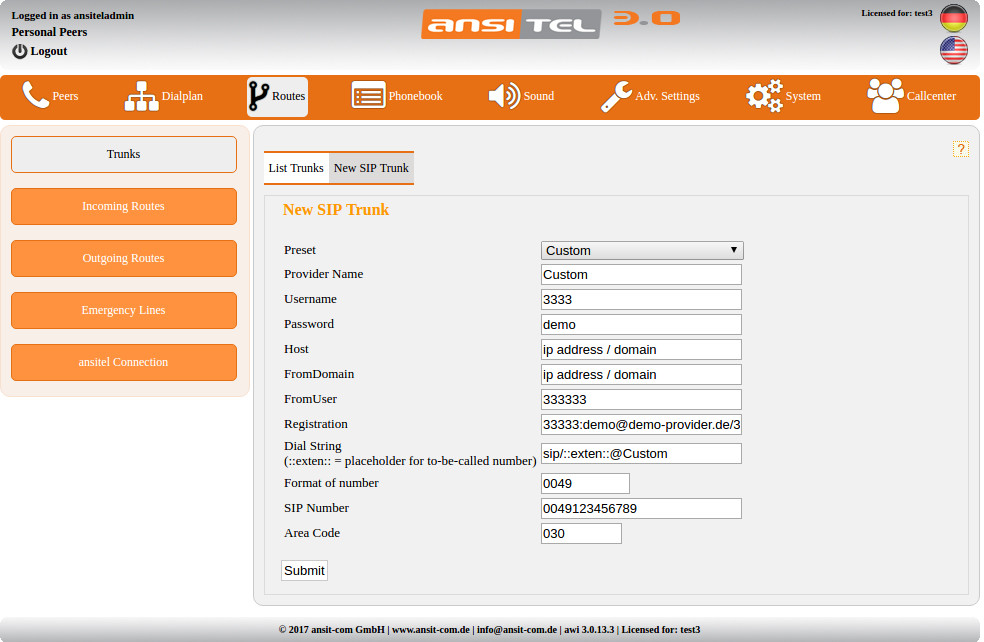This screenshot has width=984, height=642.
Task: Open the Peers phone icon
Action: [x=35, y=96]
